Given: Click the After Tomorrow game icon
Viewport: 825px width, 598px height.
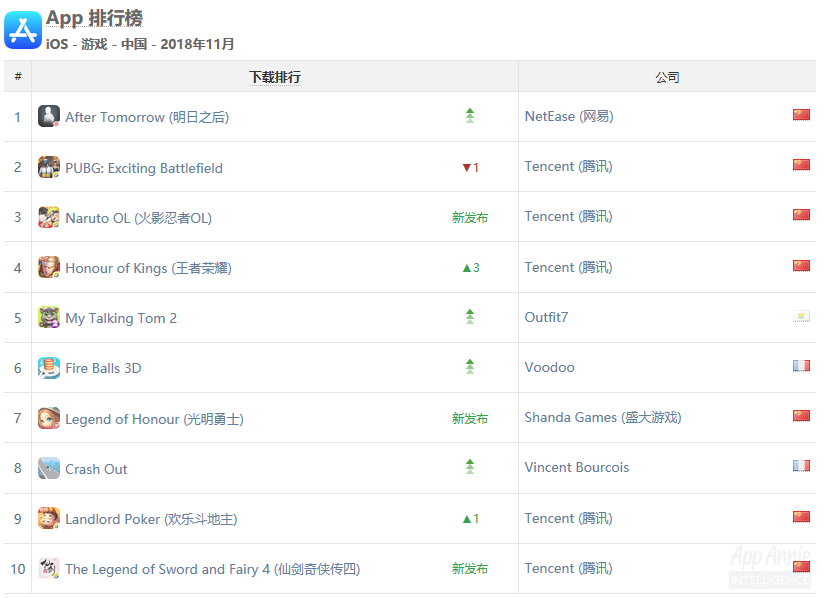Looking at the screenshot, I should [49, 116].
